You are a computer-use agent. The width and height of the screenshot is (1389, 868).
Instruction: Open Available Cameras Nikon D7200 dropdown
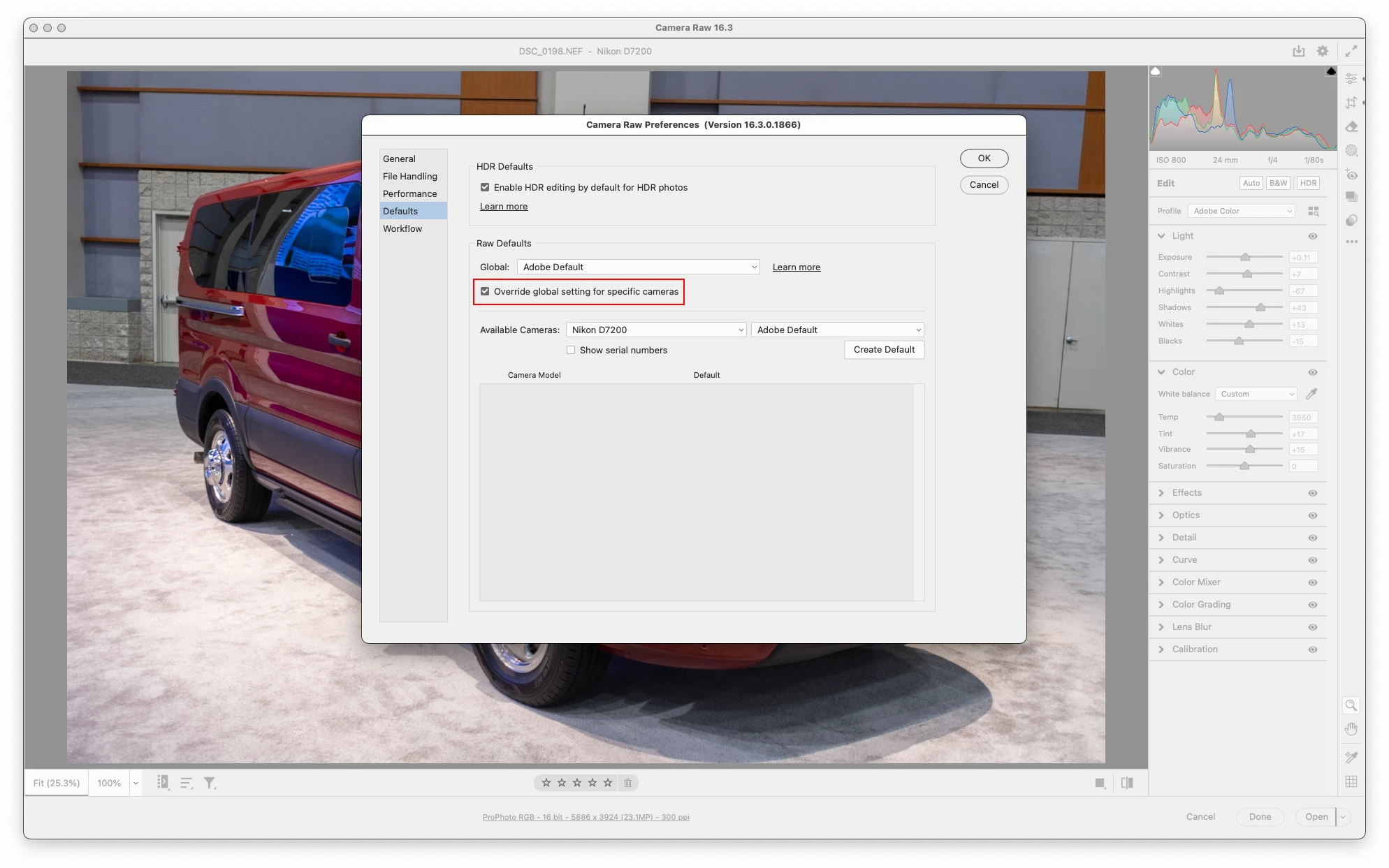[655, 330]
